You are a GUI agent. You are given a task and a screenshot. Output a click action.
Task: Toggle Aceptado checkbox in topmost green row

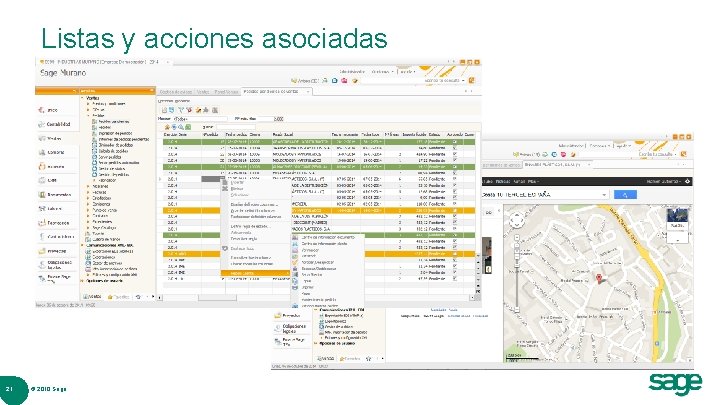point(455,142)
